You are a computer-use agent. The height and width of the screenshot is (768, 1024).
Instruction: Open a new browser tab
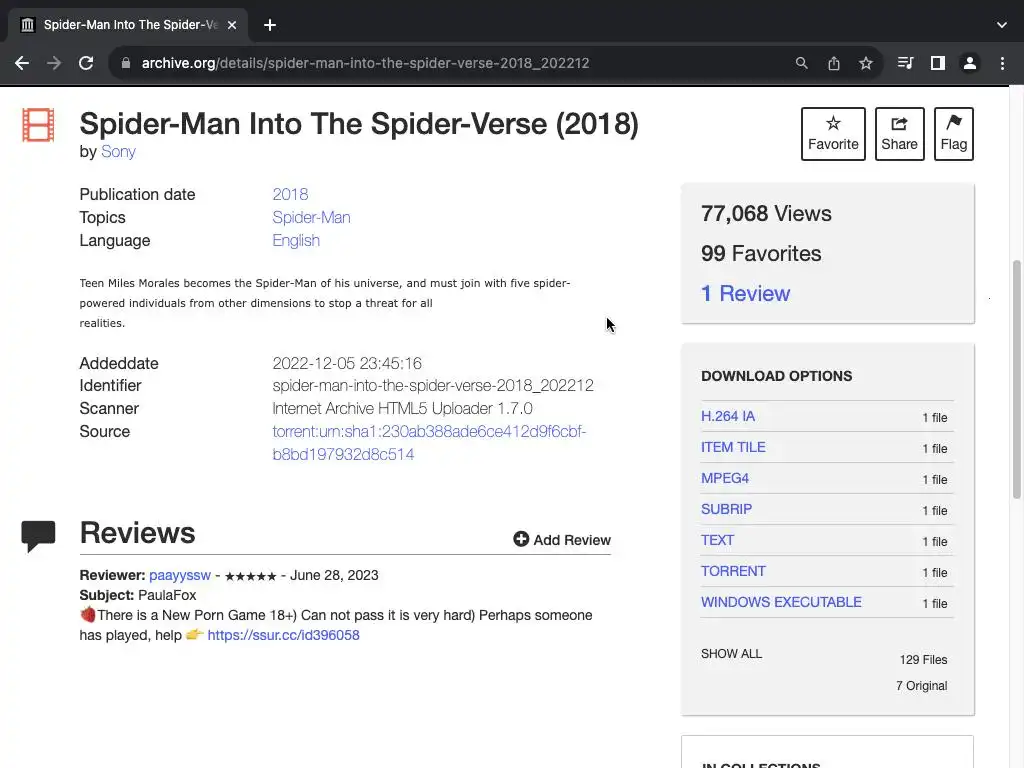click(x=270, y=25)
